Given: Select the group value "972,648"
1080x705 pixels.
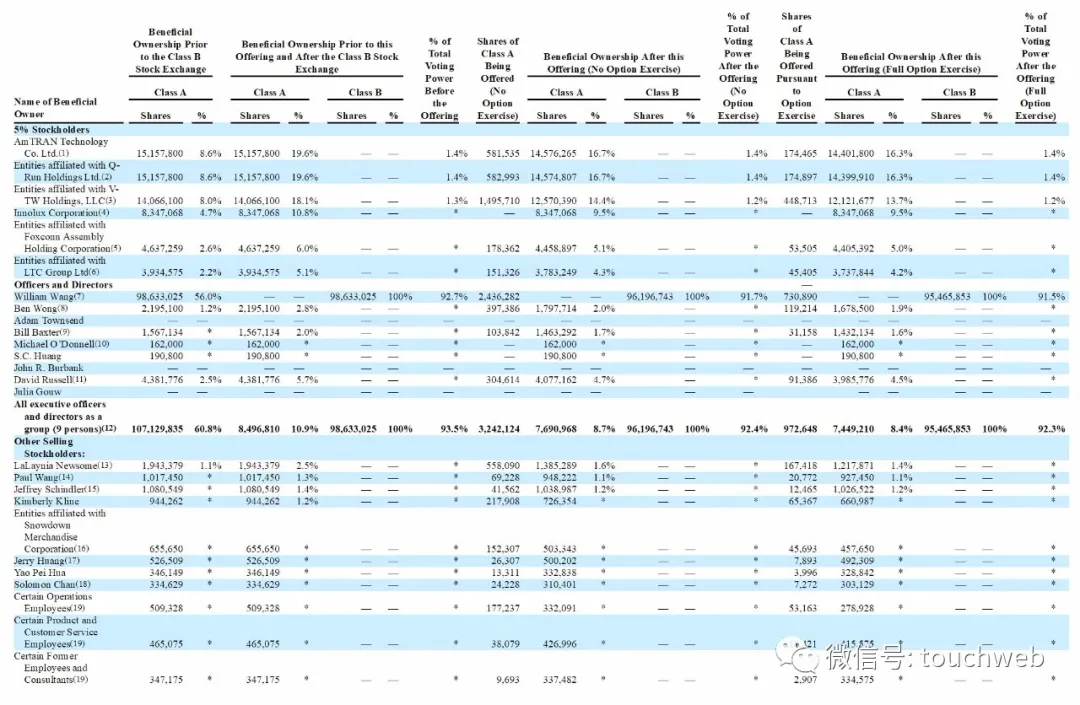Looking at the screenshot, I should coord(800,429).
